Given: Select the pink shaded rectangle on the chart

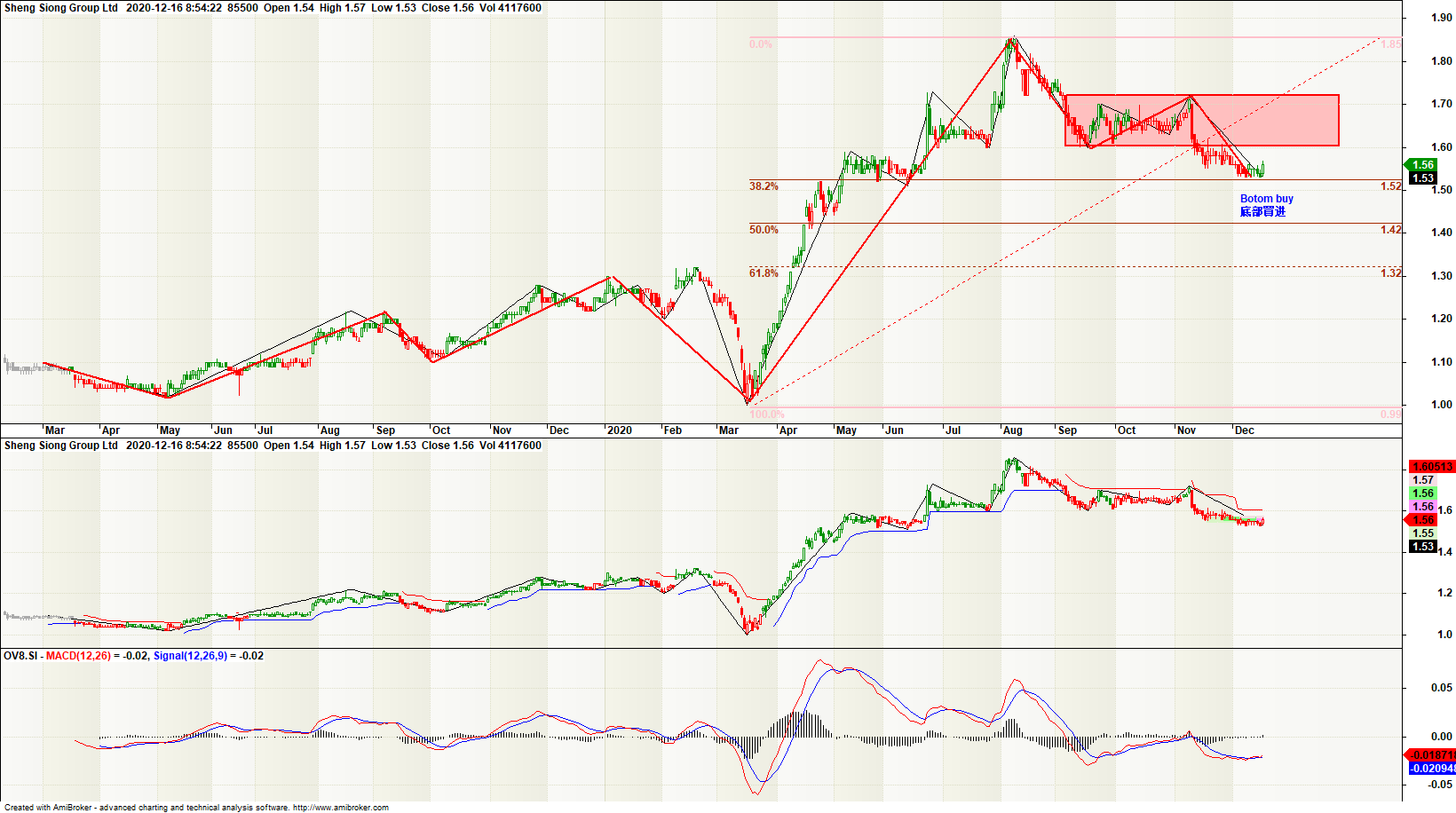Looking at the screenshot, I should [x=1202, y=120].
